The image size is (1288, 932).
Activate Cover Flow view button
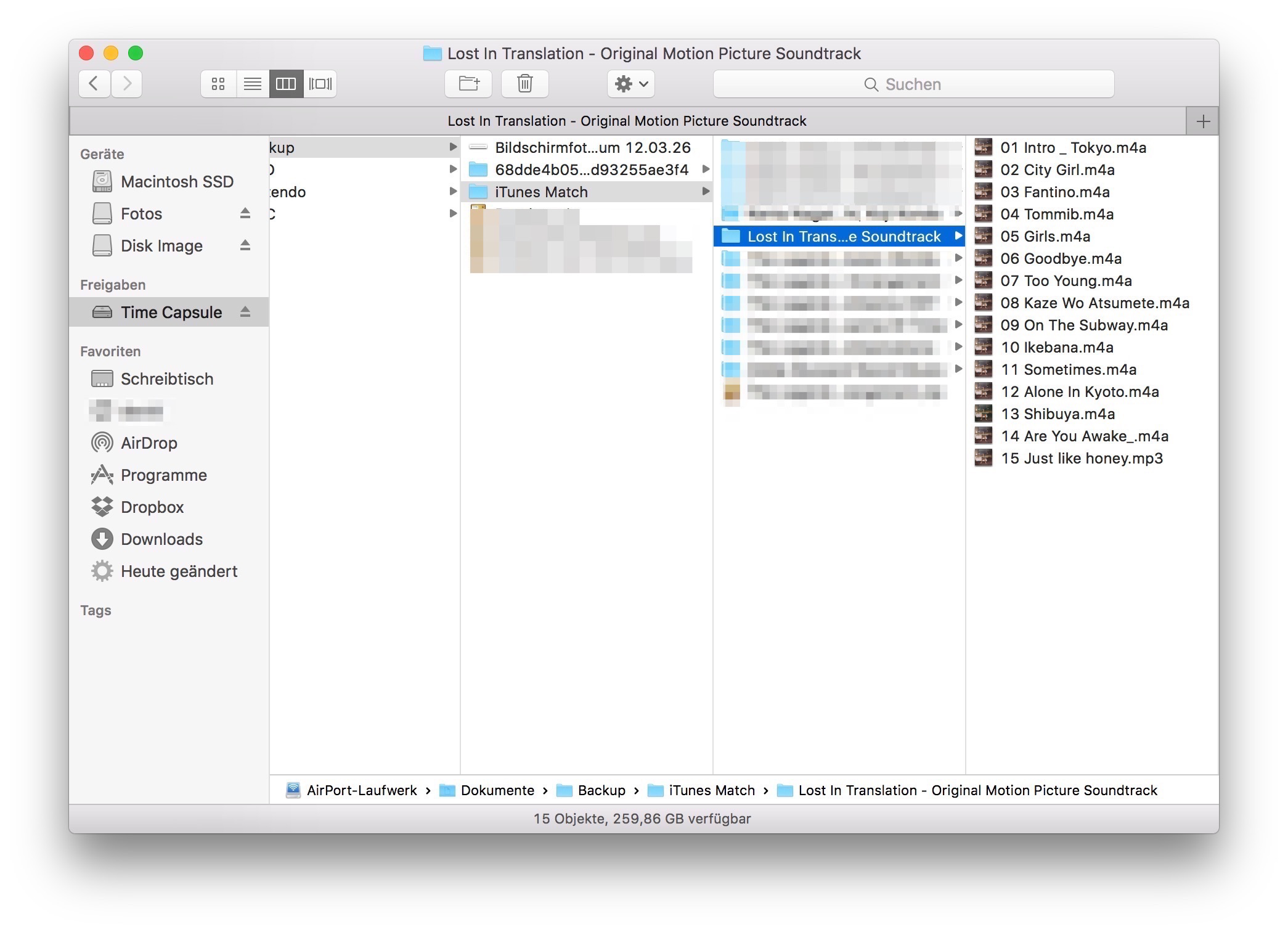320,84
